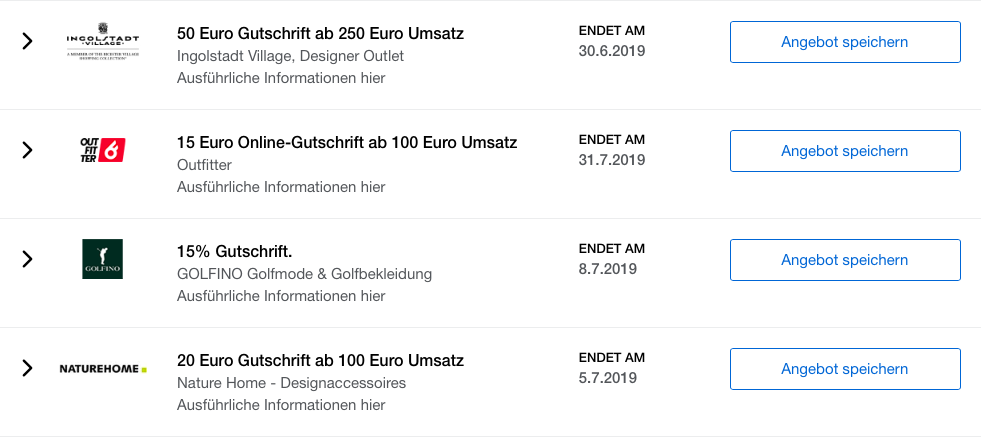Open detailed information for Nature Home

coord(281,405)
